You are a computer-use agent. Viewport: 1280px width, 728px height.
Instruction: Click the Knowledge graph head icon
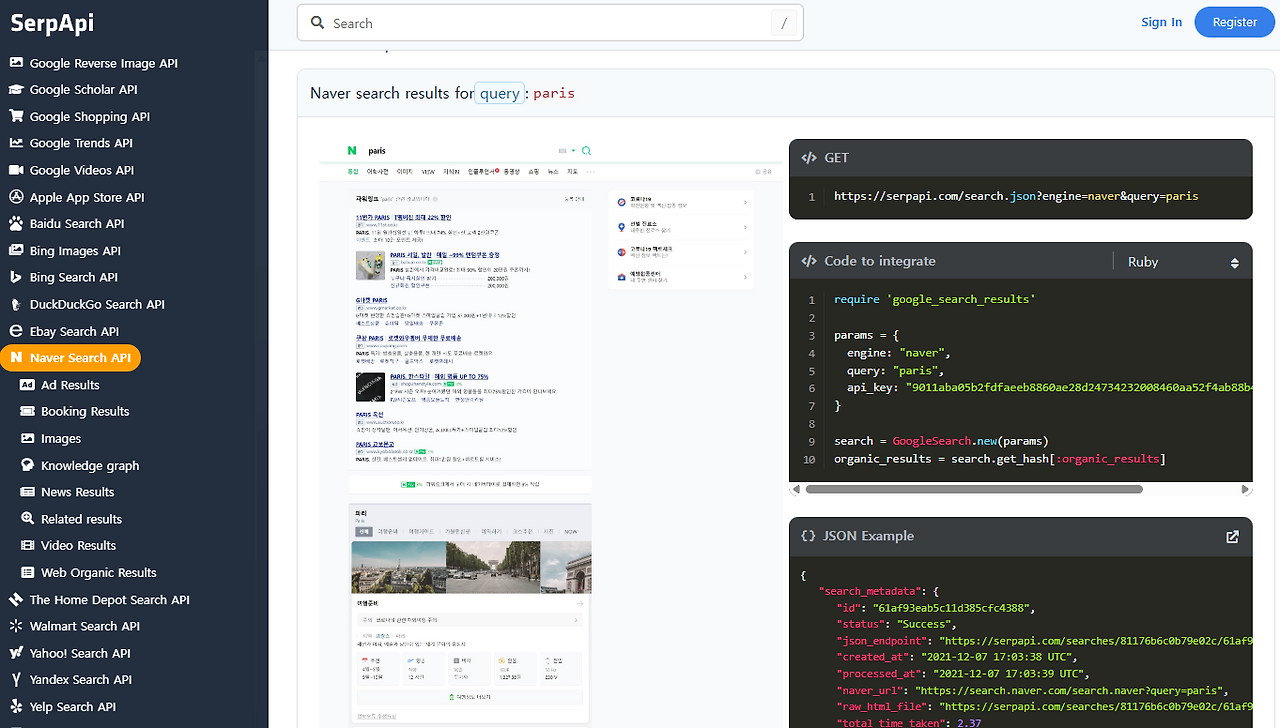(27, 465)
